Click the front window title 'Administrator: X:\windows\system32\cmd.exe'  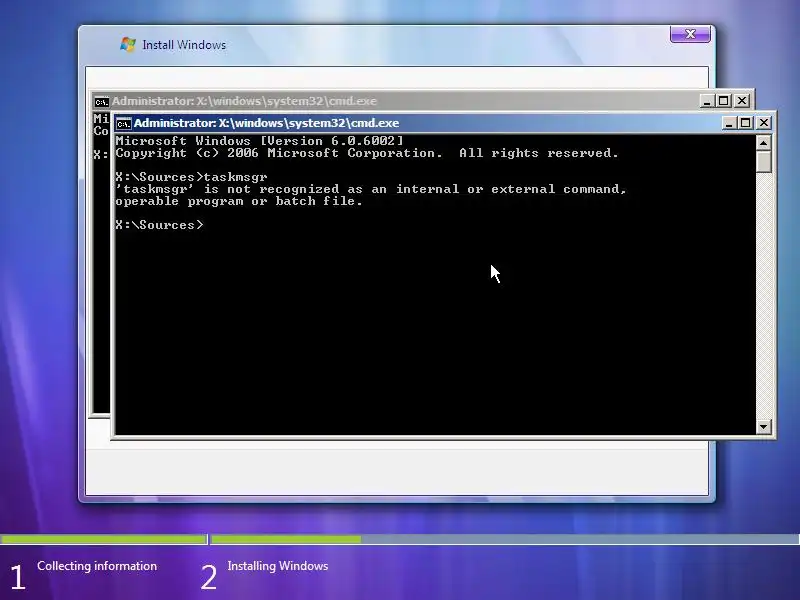(x=266, y=123)
